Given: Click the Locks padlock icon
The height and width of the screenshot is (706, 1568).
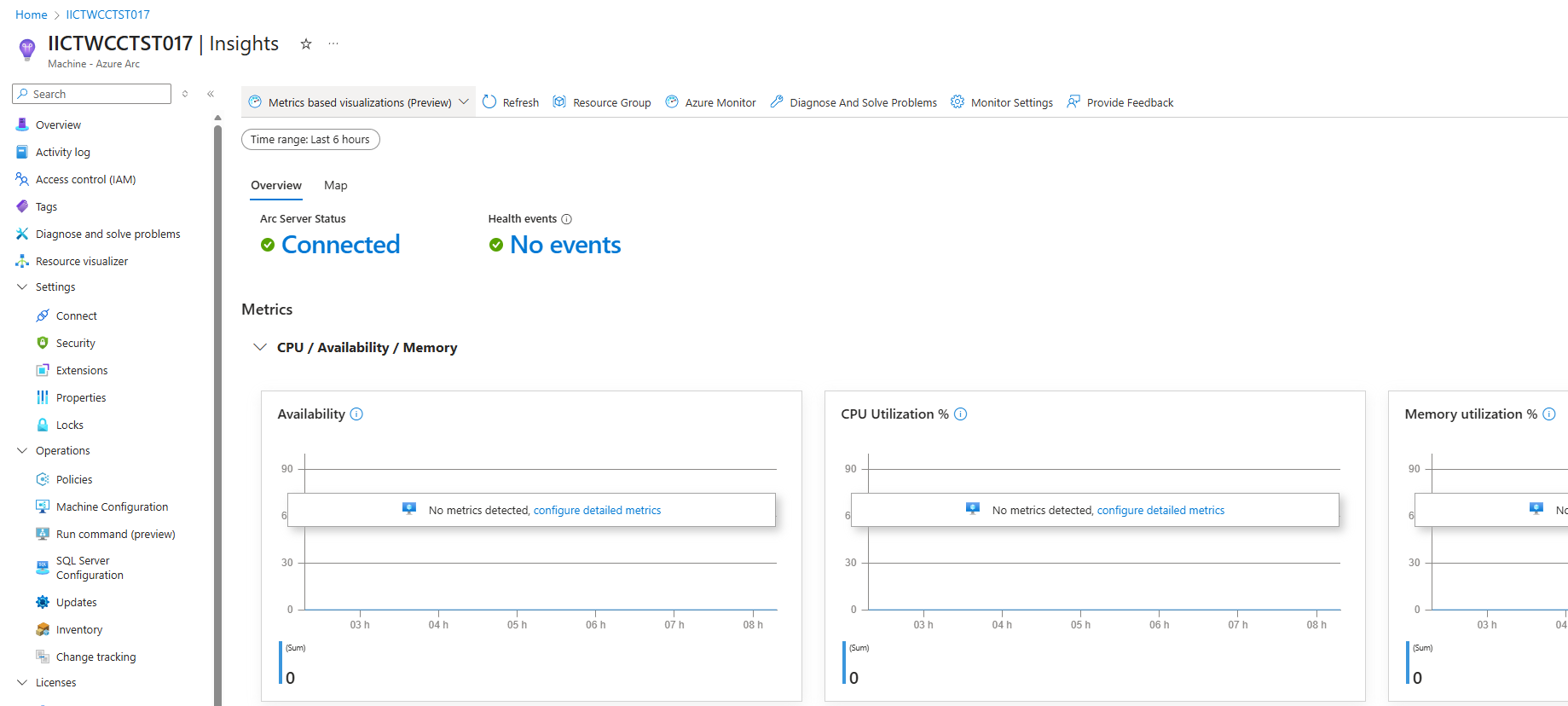Looking at the screenshot, I should click(43, 425).
